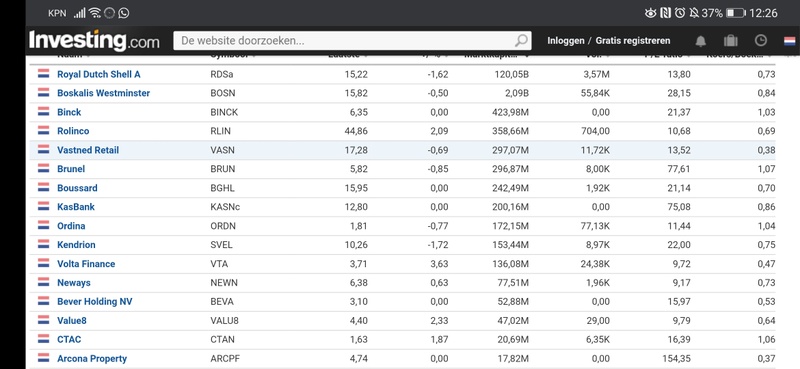Image resolution: width=800 pixels, height=369 pixels.
Task: Click the Dutch flag beside CTAC
Action: tap(43, 338)
